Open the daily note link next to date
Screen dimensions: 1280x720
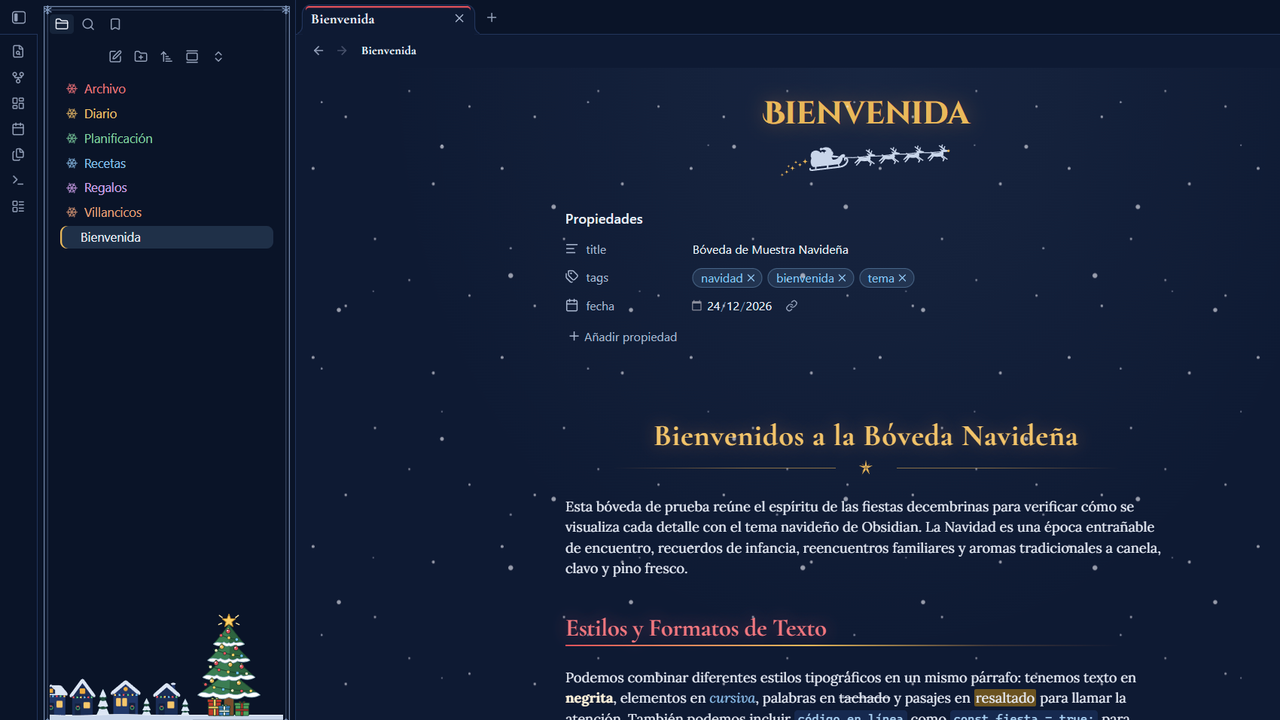click(792, 306)
